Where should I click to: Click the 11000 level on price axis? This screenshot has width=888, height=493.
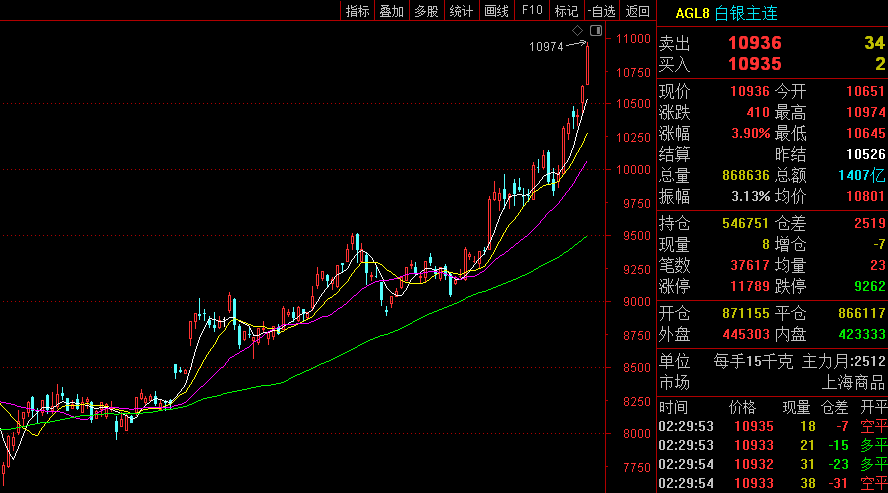pyautogui.click(x=635, y=39)
